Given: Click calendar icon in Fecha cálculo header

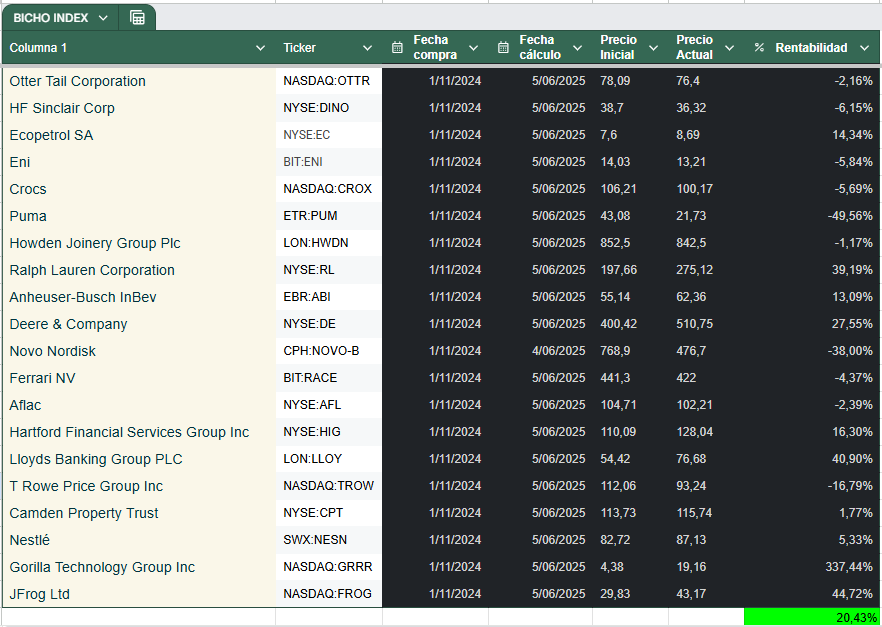Looking at the screenshot, I should point(503,48).
